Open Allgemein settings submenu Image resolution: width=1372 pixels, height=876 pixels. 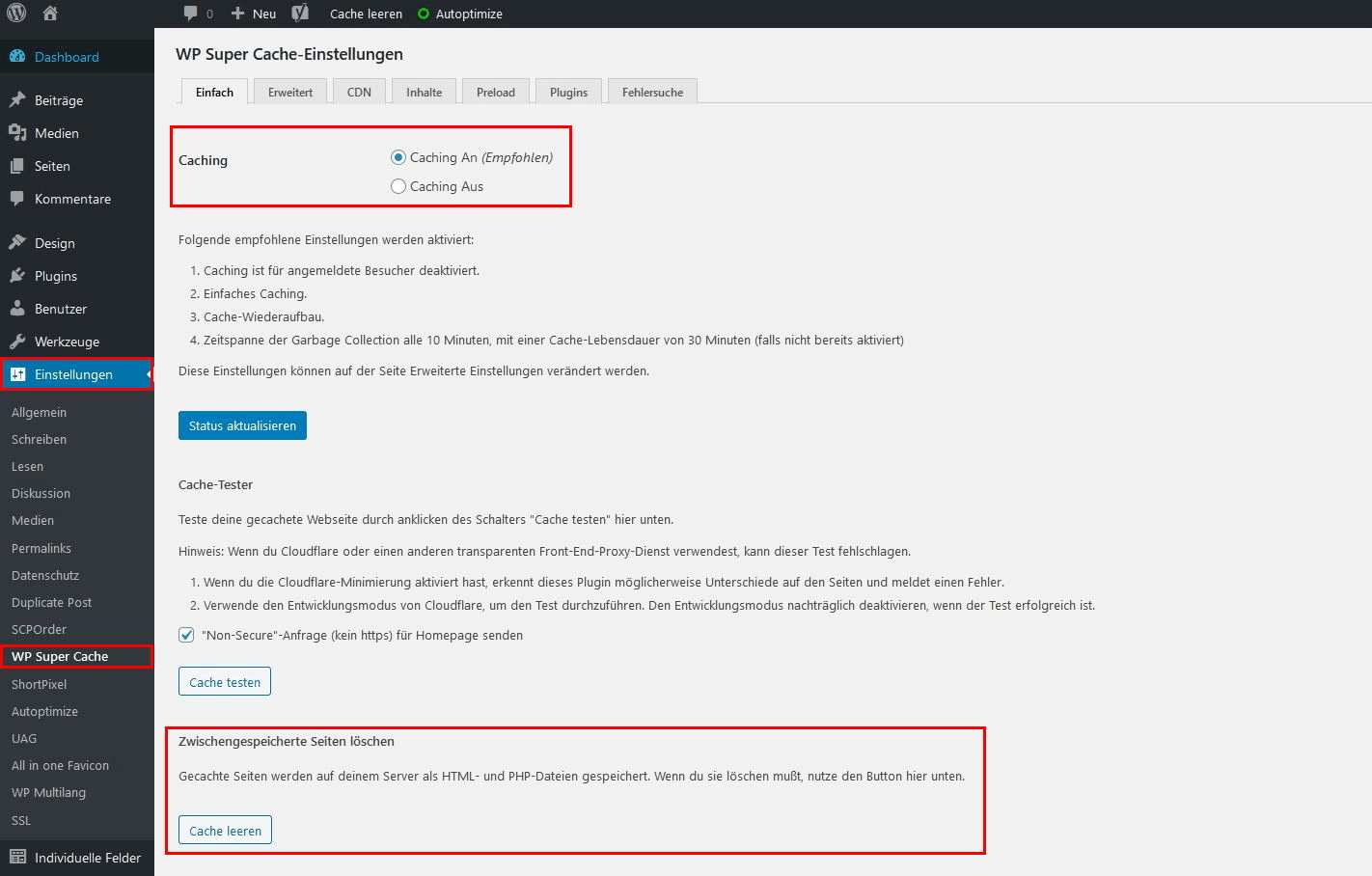39,412
